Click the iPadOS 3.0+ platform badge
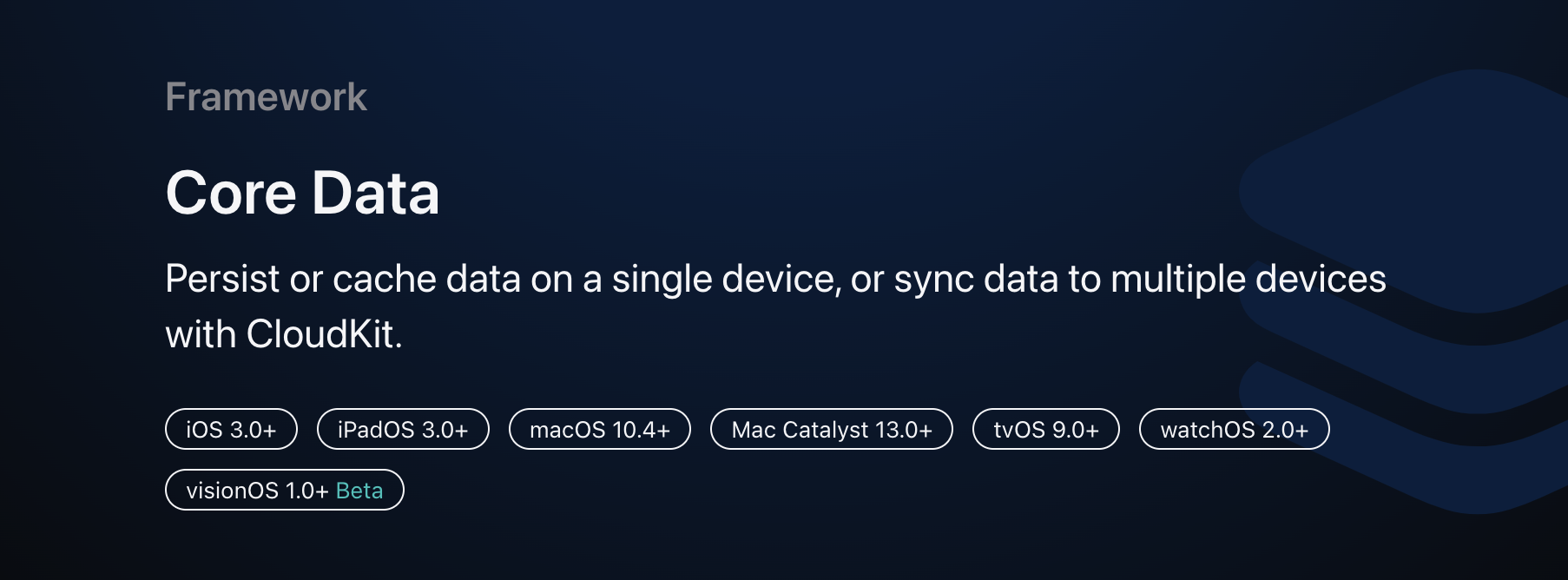Image resolution: width=1568 pixels, height=580 pixels. 403,429
